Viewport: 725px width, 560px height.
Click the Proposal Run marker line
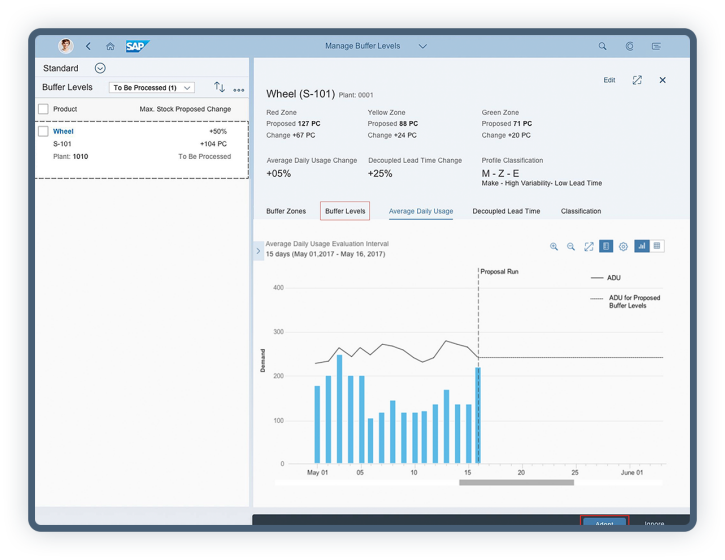coord(479,314)
